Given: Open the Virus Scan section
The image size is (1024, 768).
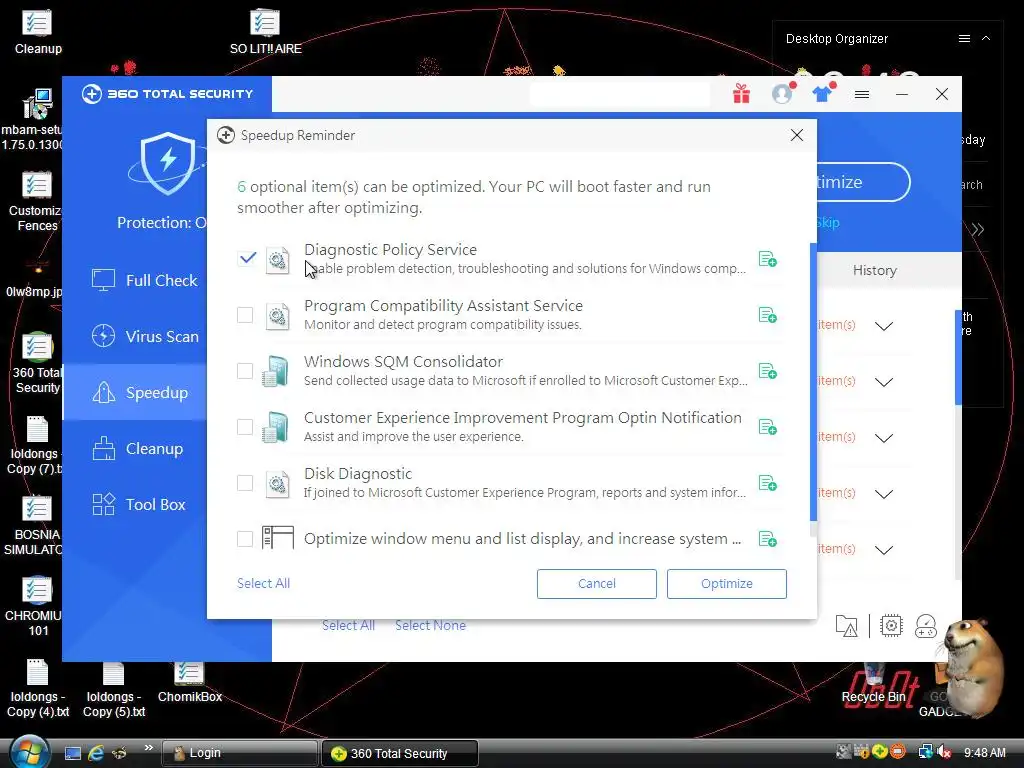Looking at the screenshot, I should (144, 336).
